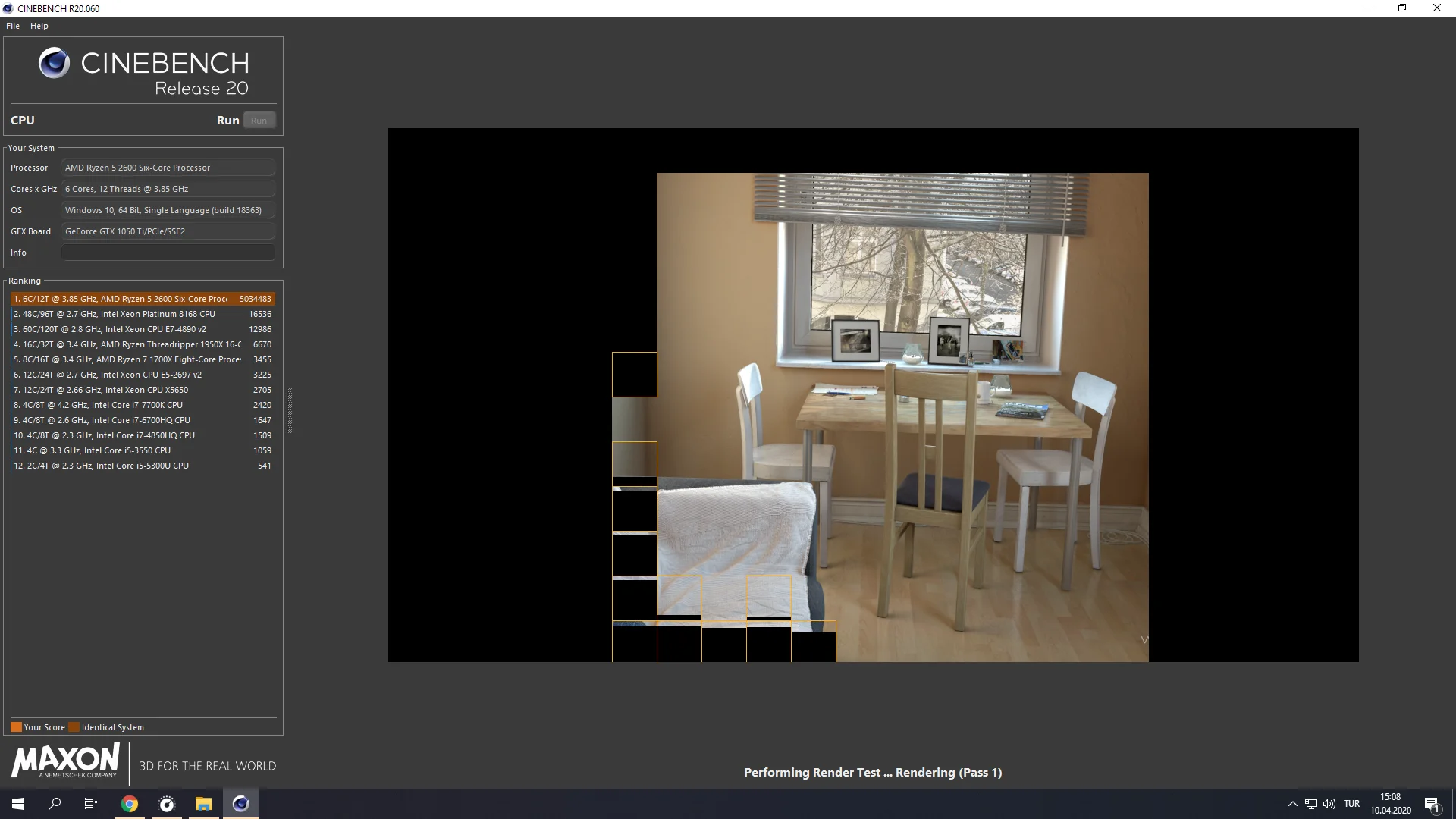Open File Explorer from taskbar
The width and height of the screenshot is (1456, 819).
click(203, 804)
